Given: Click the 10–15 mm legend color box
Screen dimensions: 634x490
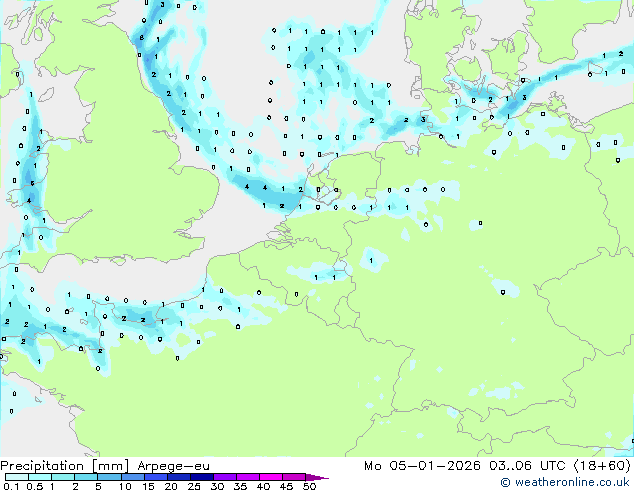Looking at the screenshot, I should 133,477.
